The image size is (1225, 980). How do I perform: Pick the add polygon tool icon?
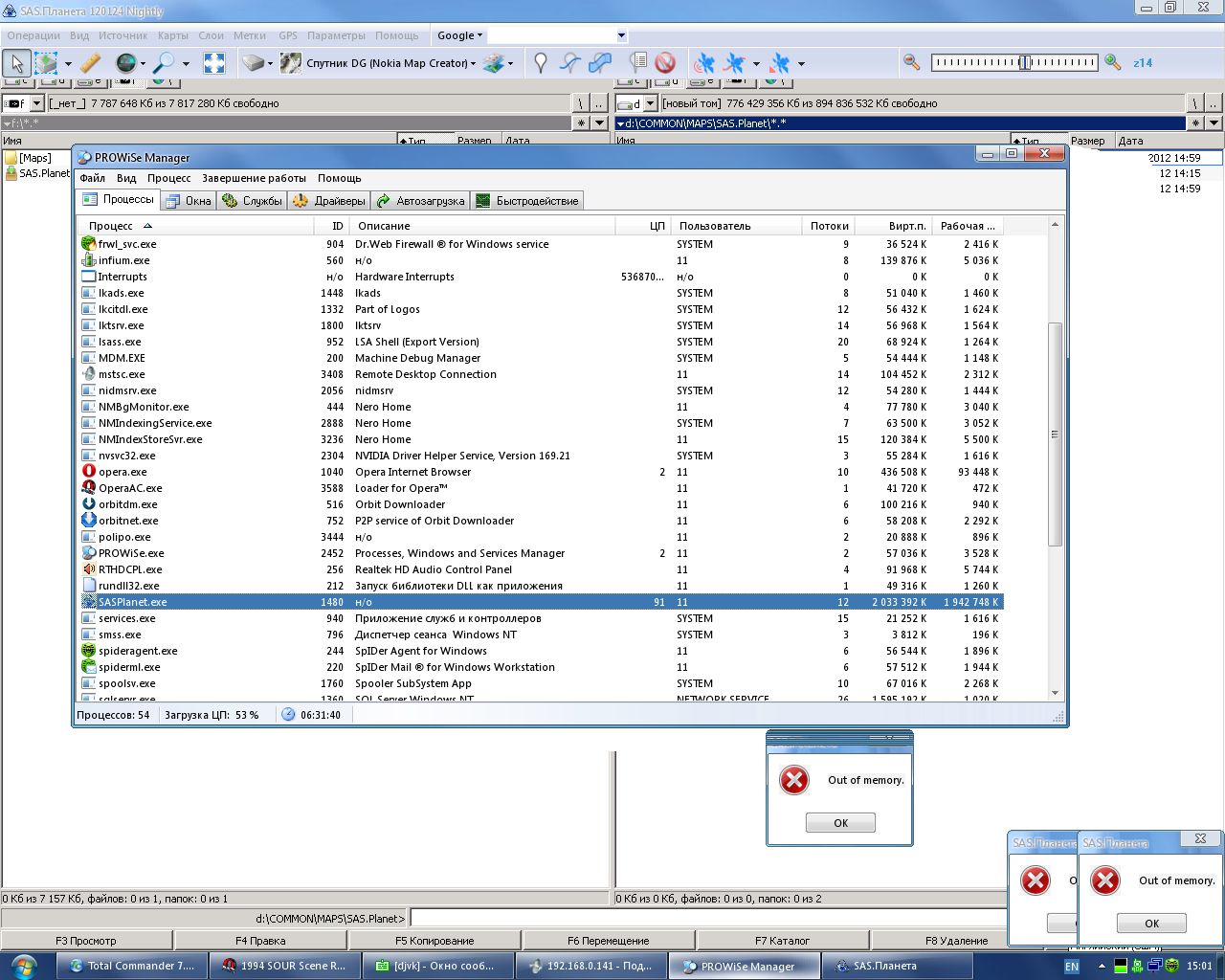coord(600,63)
